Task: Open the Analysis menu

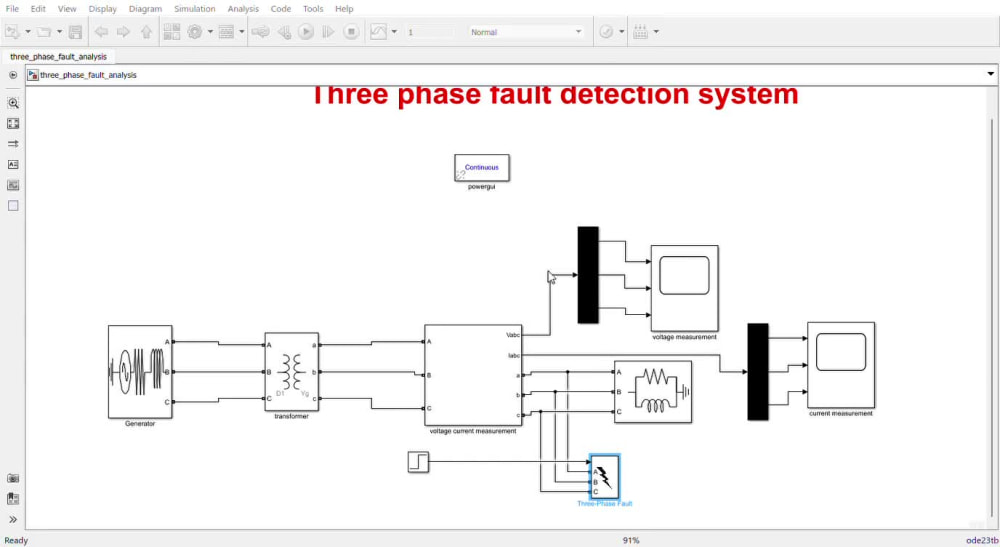Action: coord(243,9)
